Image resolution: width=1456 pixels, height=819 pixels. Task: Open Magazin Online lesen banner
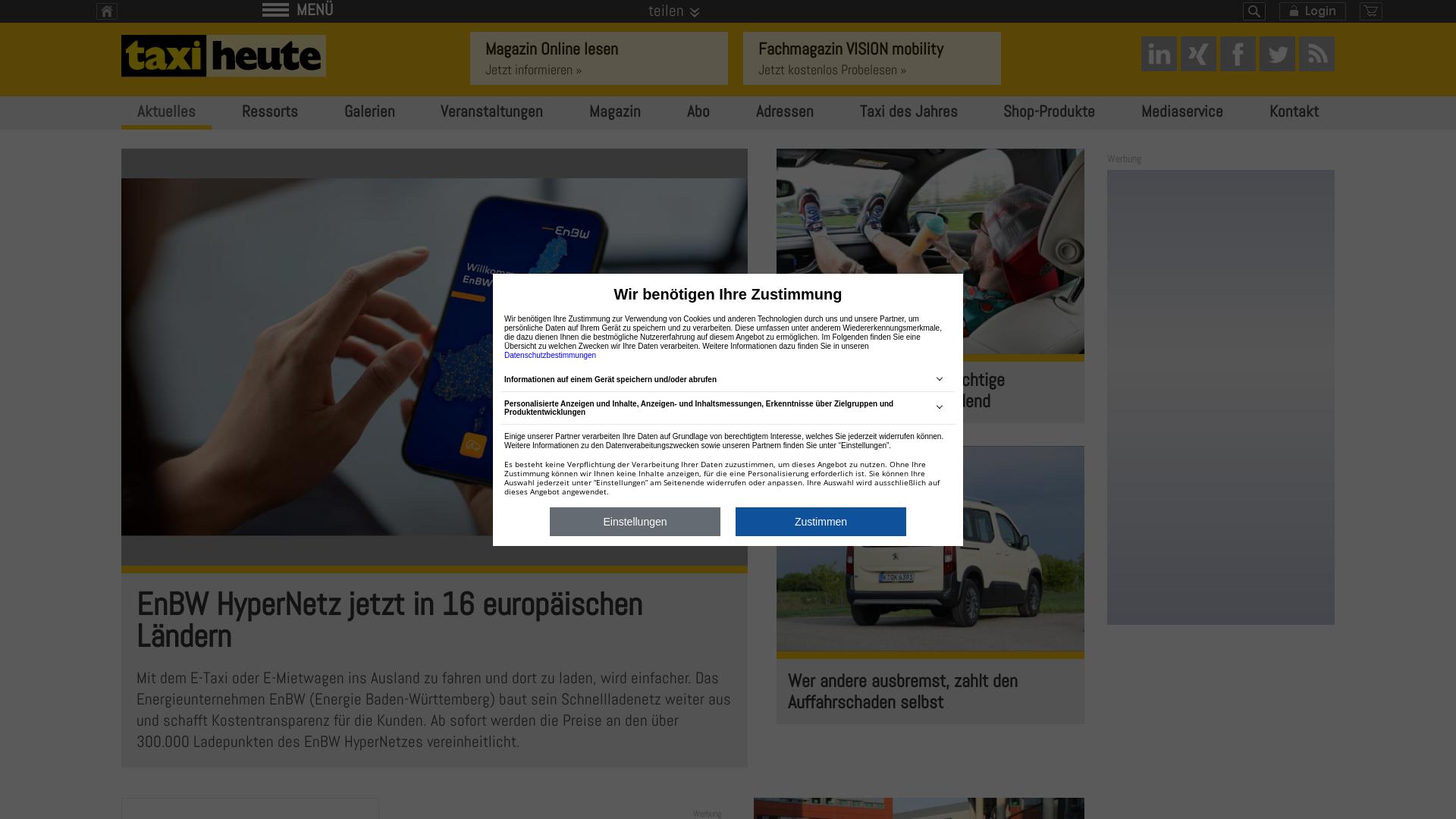click(599, 58)
